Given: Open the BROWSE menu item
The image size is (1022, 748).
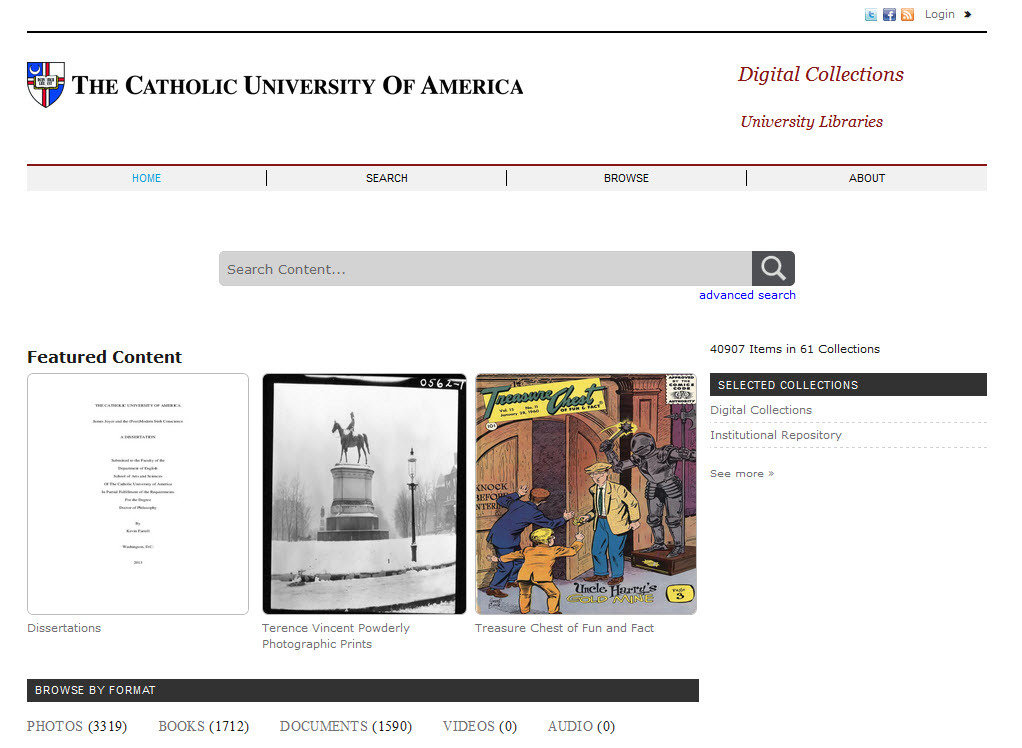Looking at the screenshot, I should 626,178.
